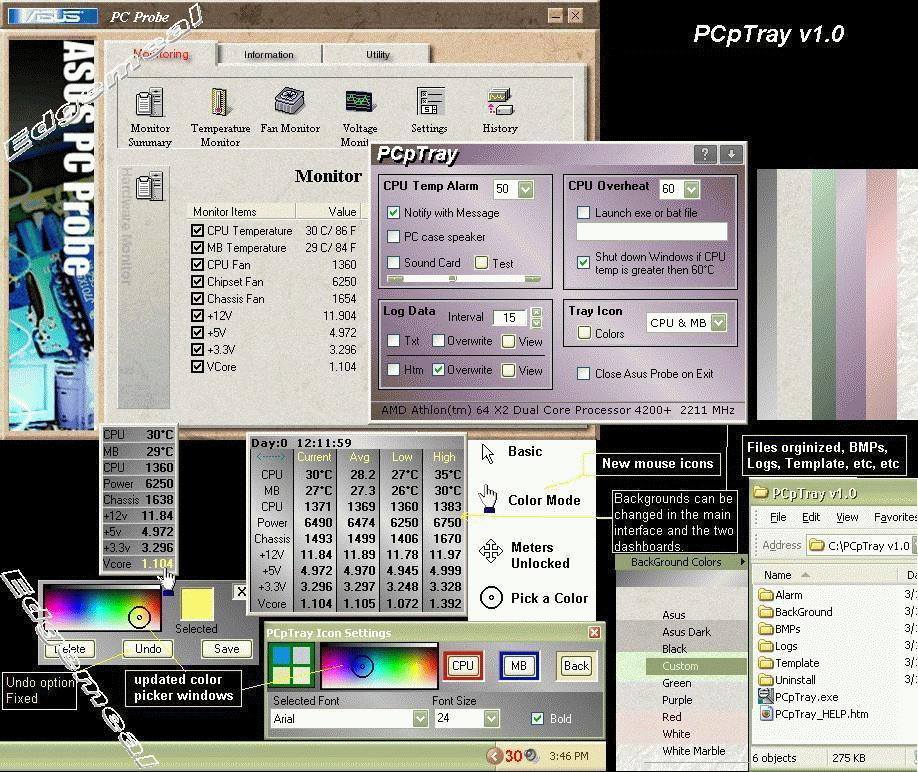The width and height of the screenshot is (918, 772).
Task: Switch to Utility tab
Action: [378, 54]
